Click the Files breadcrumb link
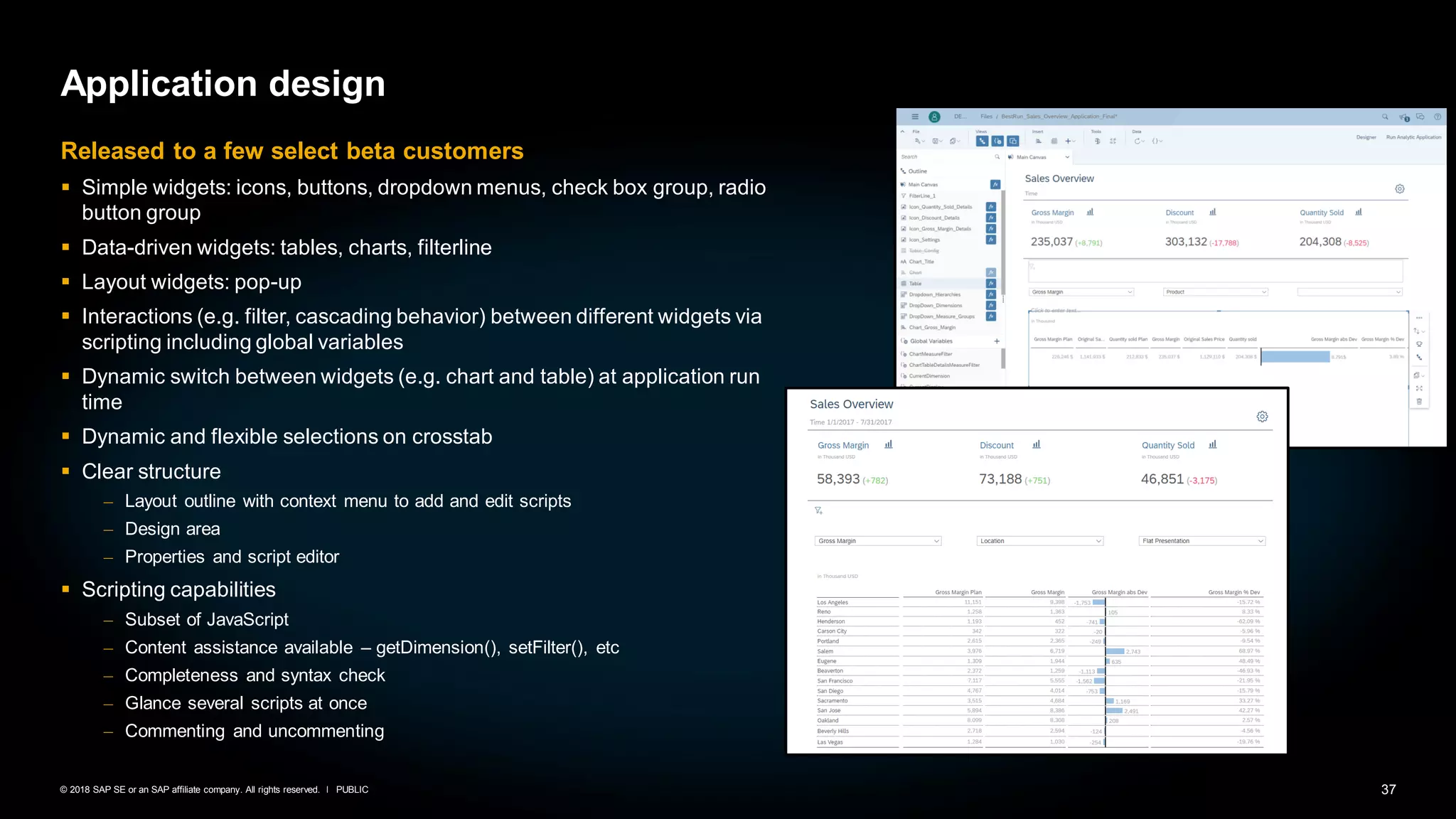The height and width of the screenshot is (819, 1456). pos(986,117)
